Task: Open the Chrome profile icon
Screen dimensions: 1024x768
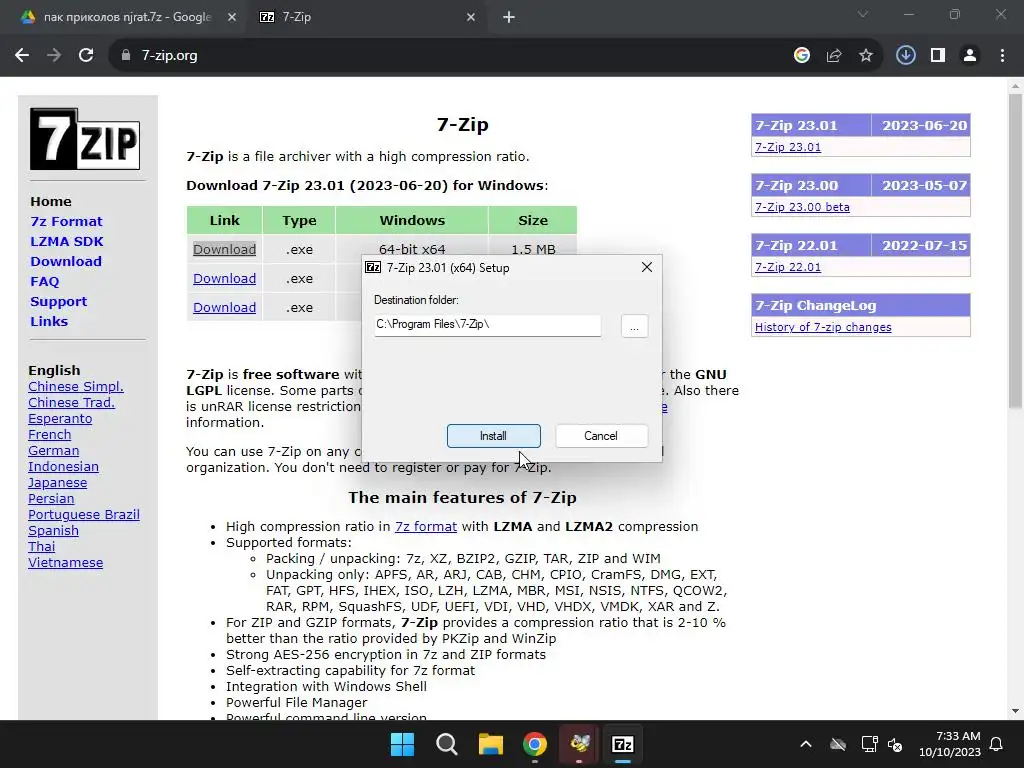Action: [970, 56]
